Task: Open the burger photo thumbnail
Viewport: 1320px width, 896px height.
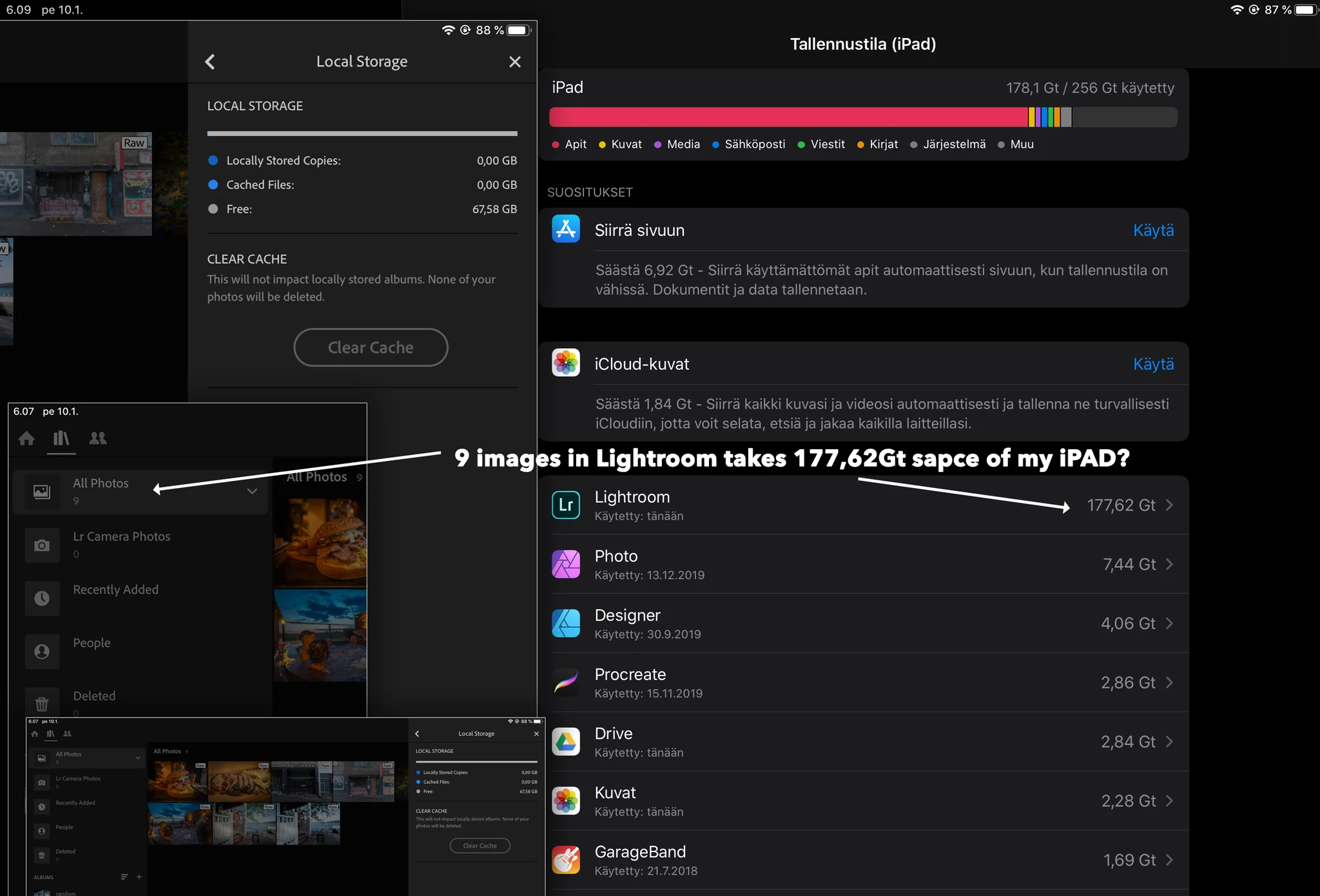Action: point(320,541)
